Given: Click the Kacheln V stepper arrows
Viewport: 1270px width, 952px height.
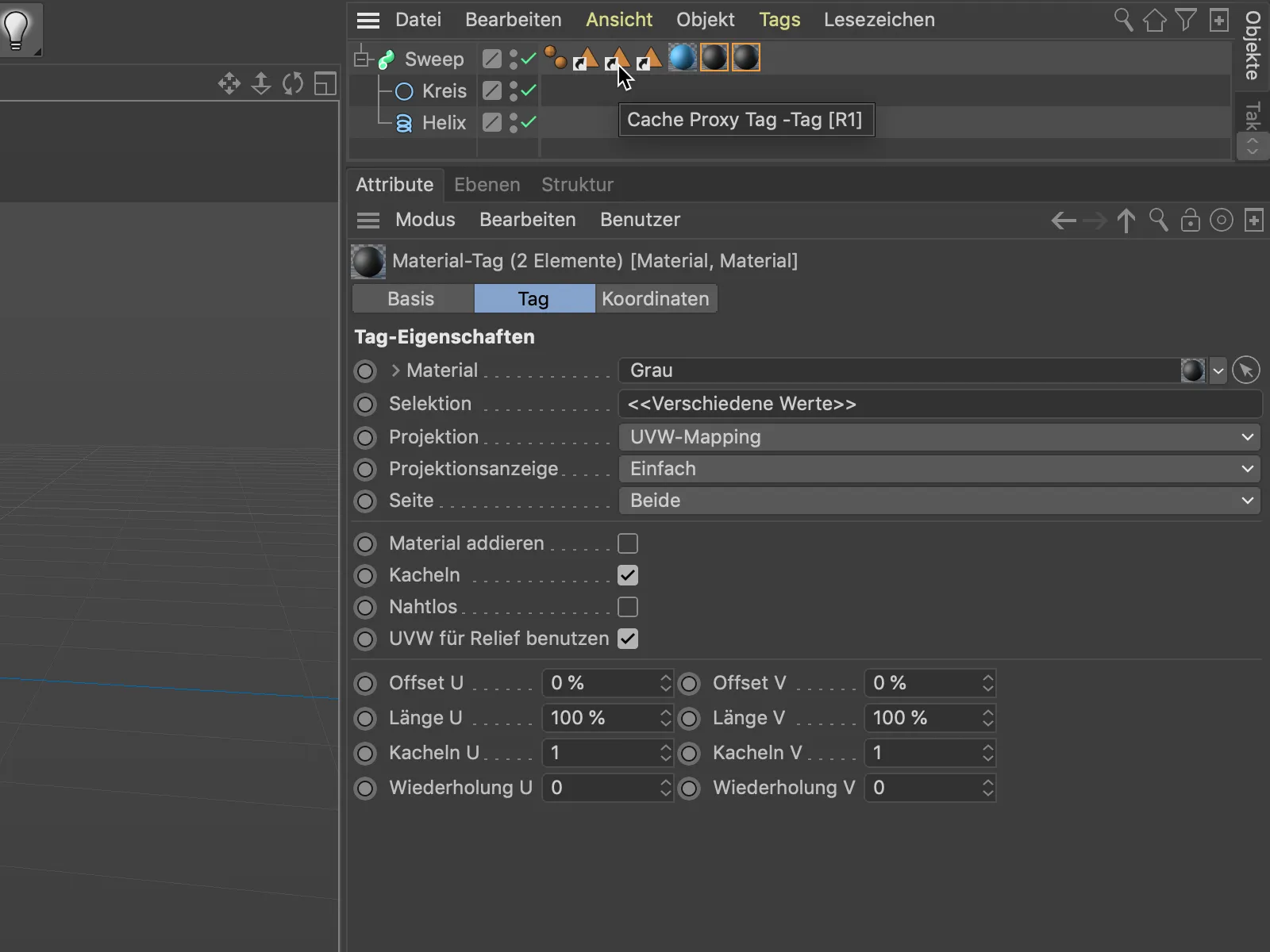Looking at the screenshot, I should click(x=987, y=753).
